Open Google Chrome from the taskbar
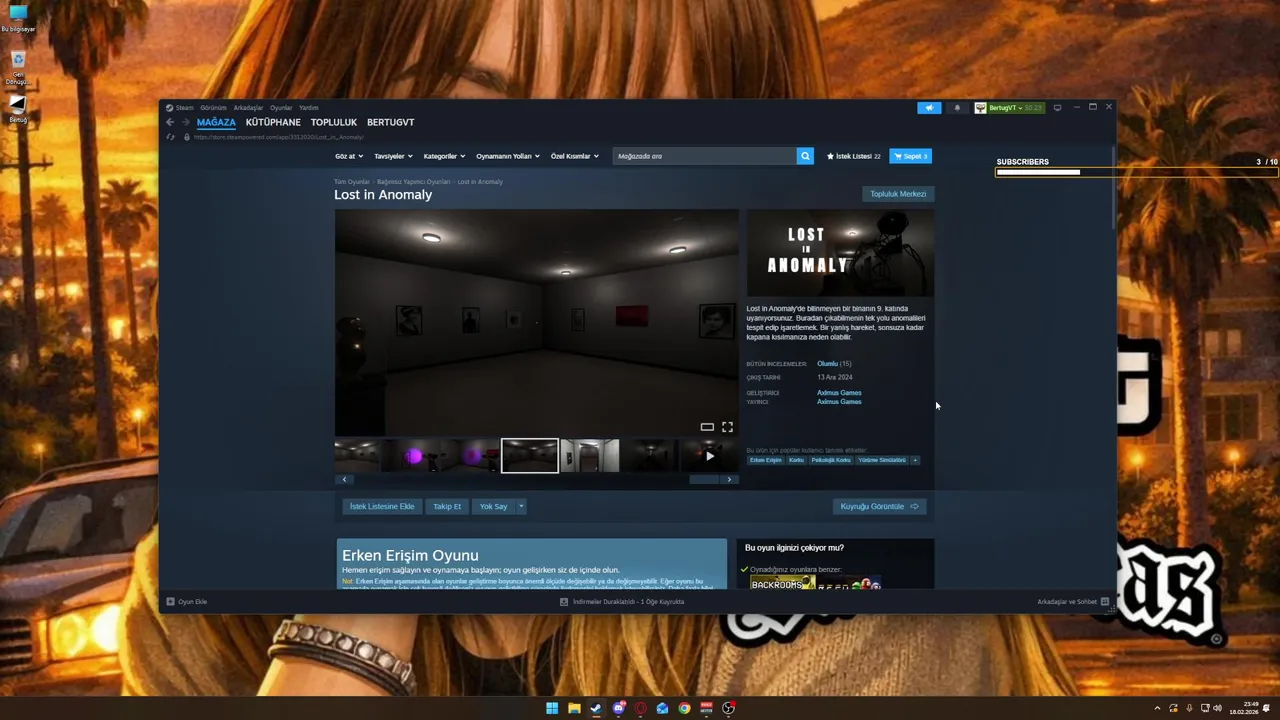The image size is (1280, 720). [684, 708]
